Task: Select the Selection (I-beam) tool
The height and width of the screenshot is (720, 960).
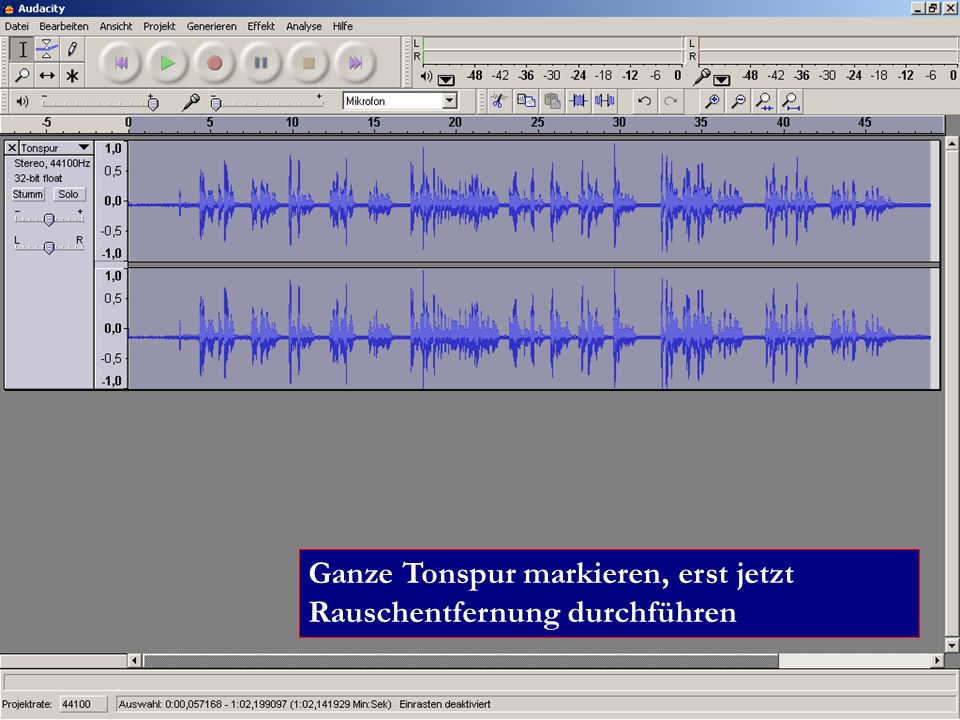Action: 23,50
